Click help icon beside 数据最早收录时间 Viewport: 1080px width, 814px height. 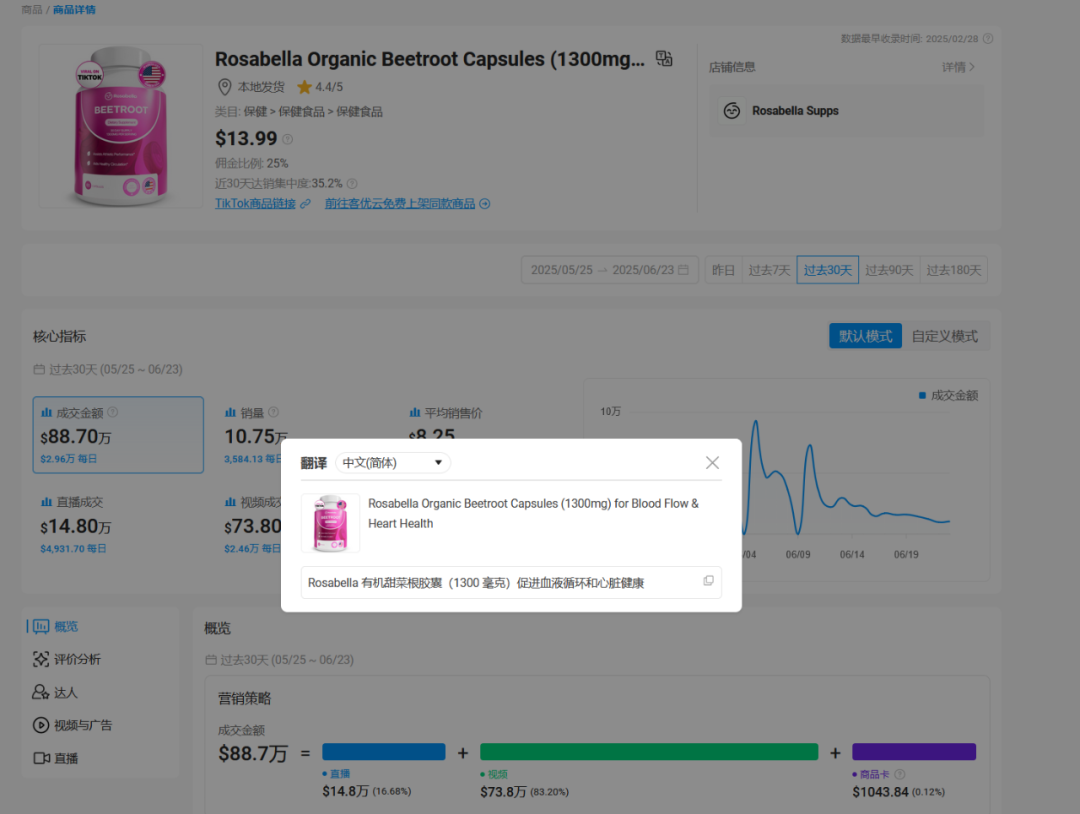click(988, 39)
